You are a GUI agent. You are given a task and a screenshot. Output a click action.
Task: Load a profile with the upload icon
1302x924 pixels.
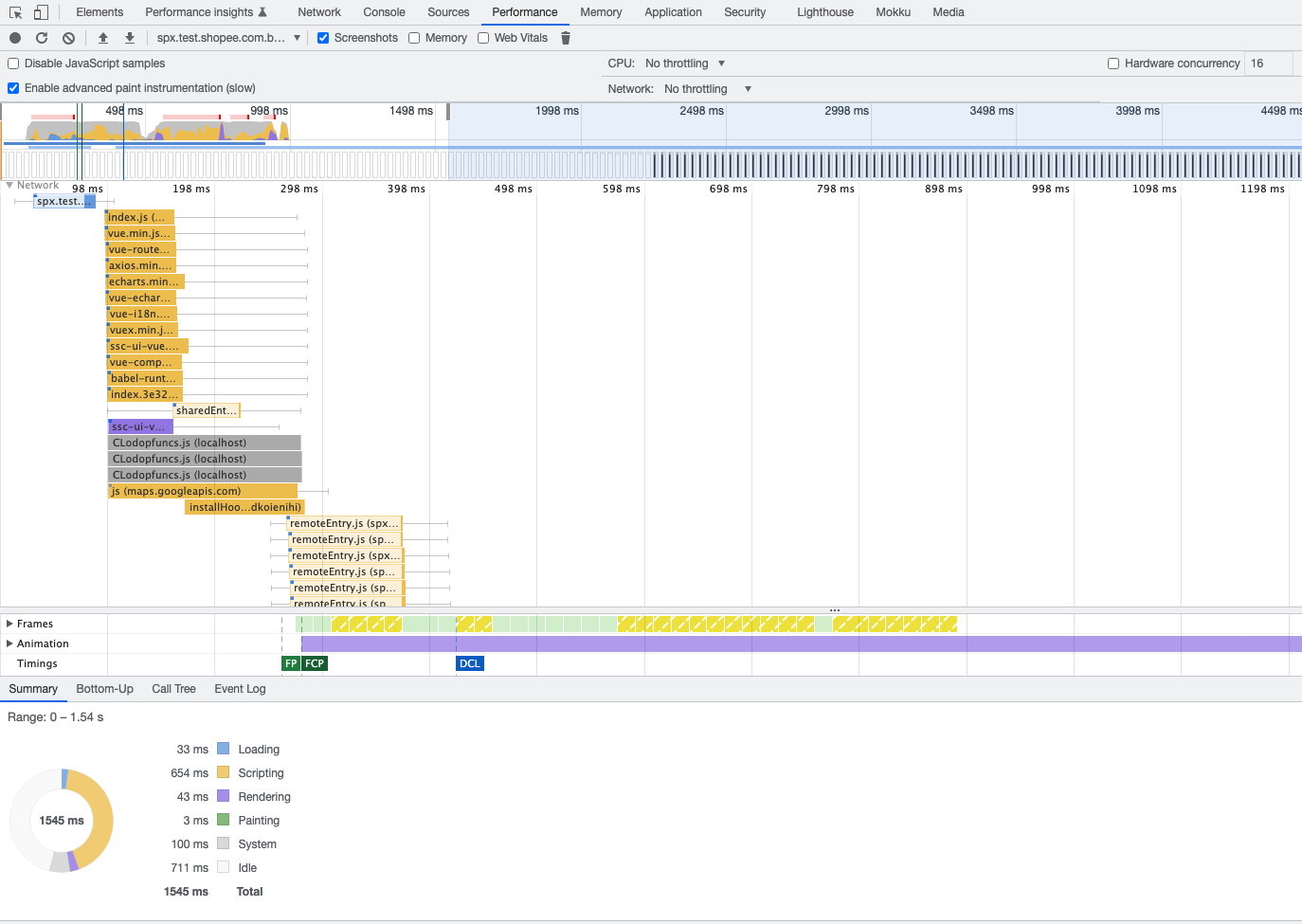tap(103, 38)
